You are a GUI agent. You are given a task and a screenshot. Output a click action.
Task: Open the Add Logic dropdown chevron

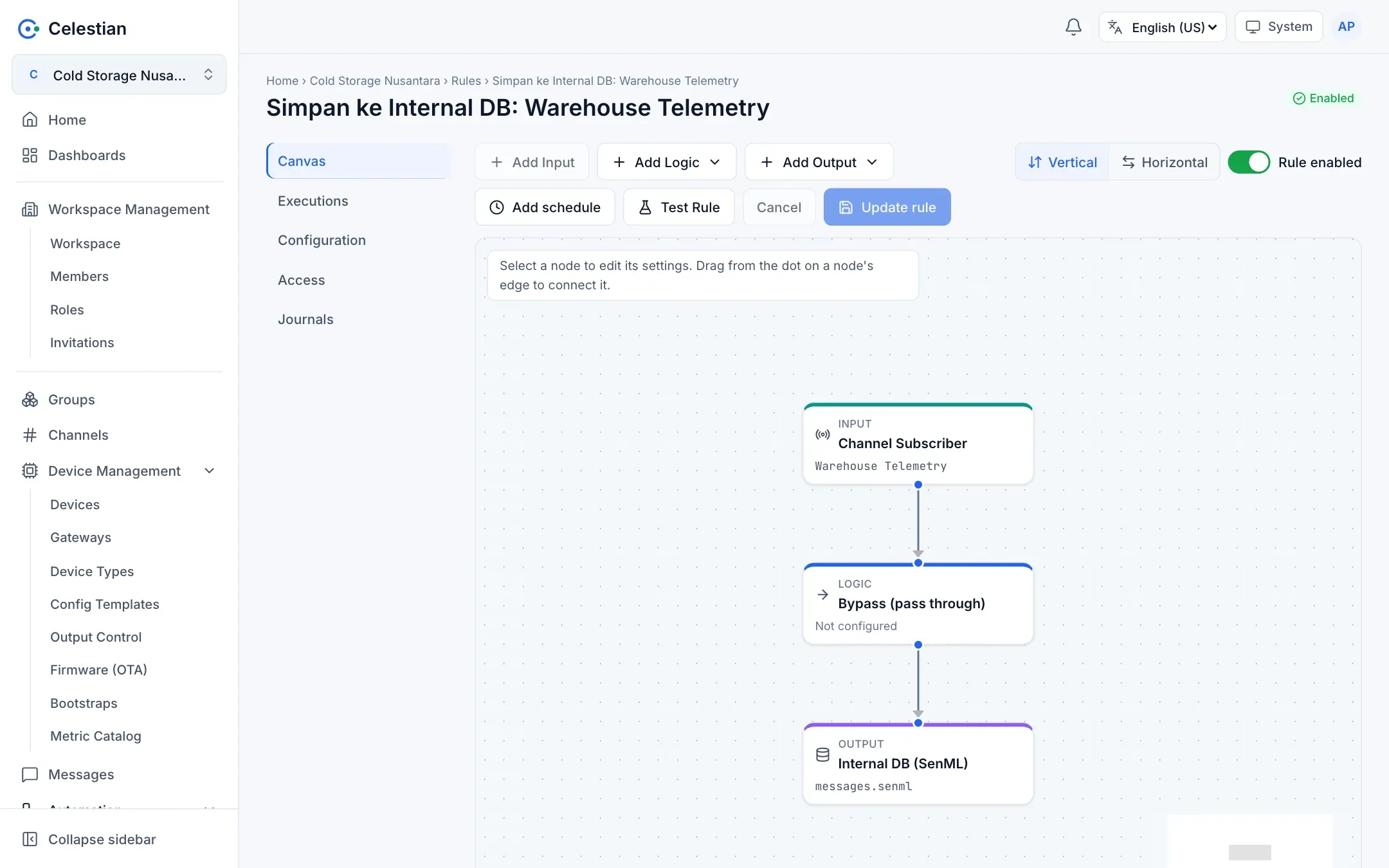pyautogui.click(x=715, y=162)
